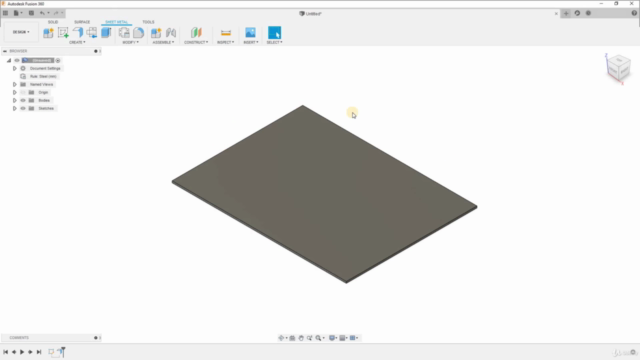Toggle the Sketches folder visibility eye
This screenshot has height=360, width=640.
coord(23,109)
